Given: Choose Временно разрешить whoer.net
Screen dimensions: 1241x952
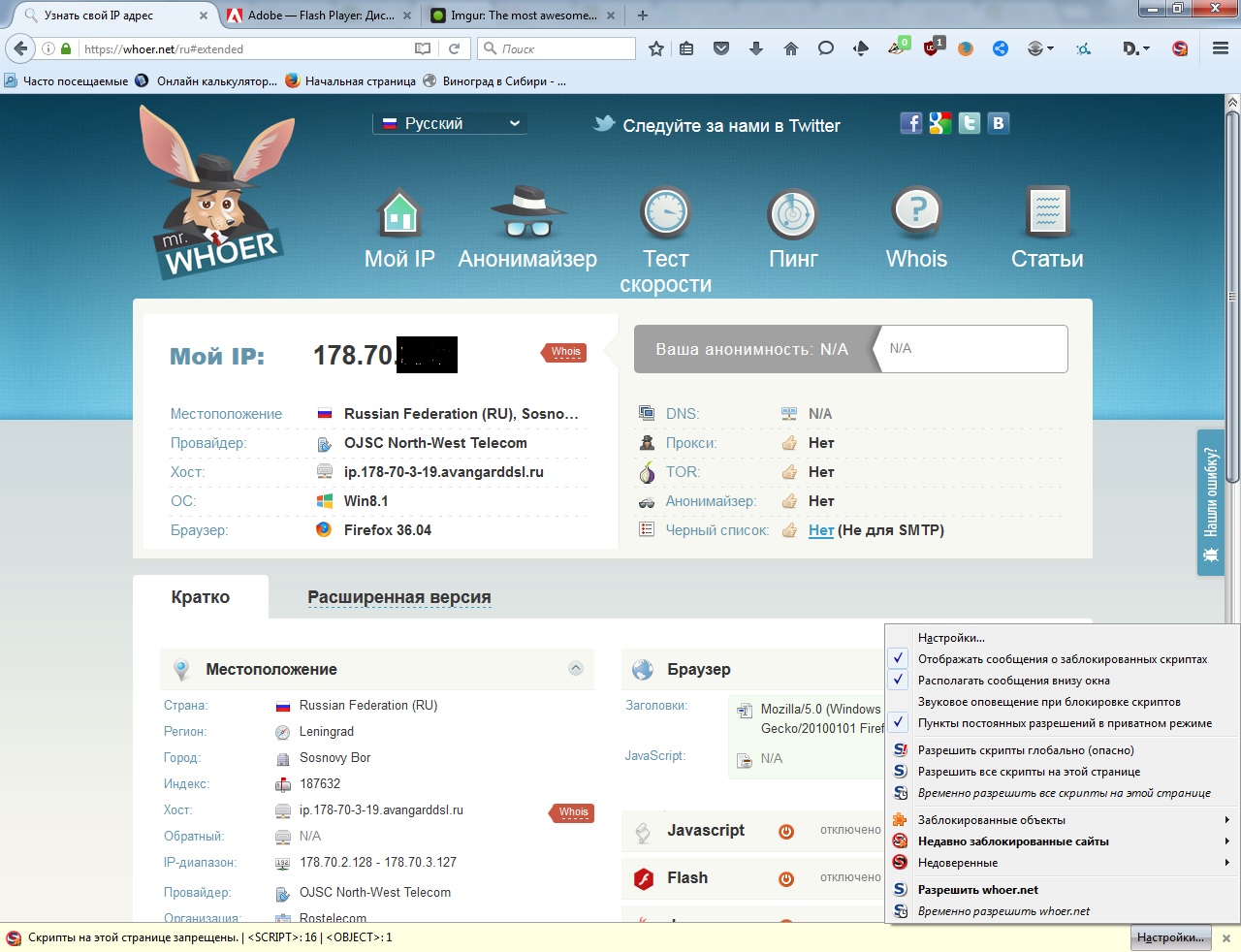Looking at the screenshot, I should pyautogui.click(x=1063, y=911).
